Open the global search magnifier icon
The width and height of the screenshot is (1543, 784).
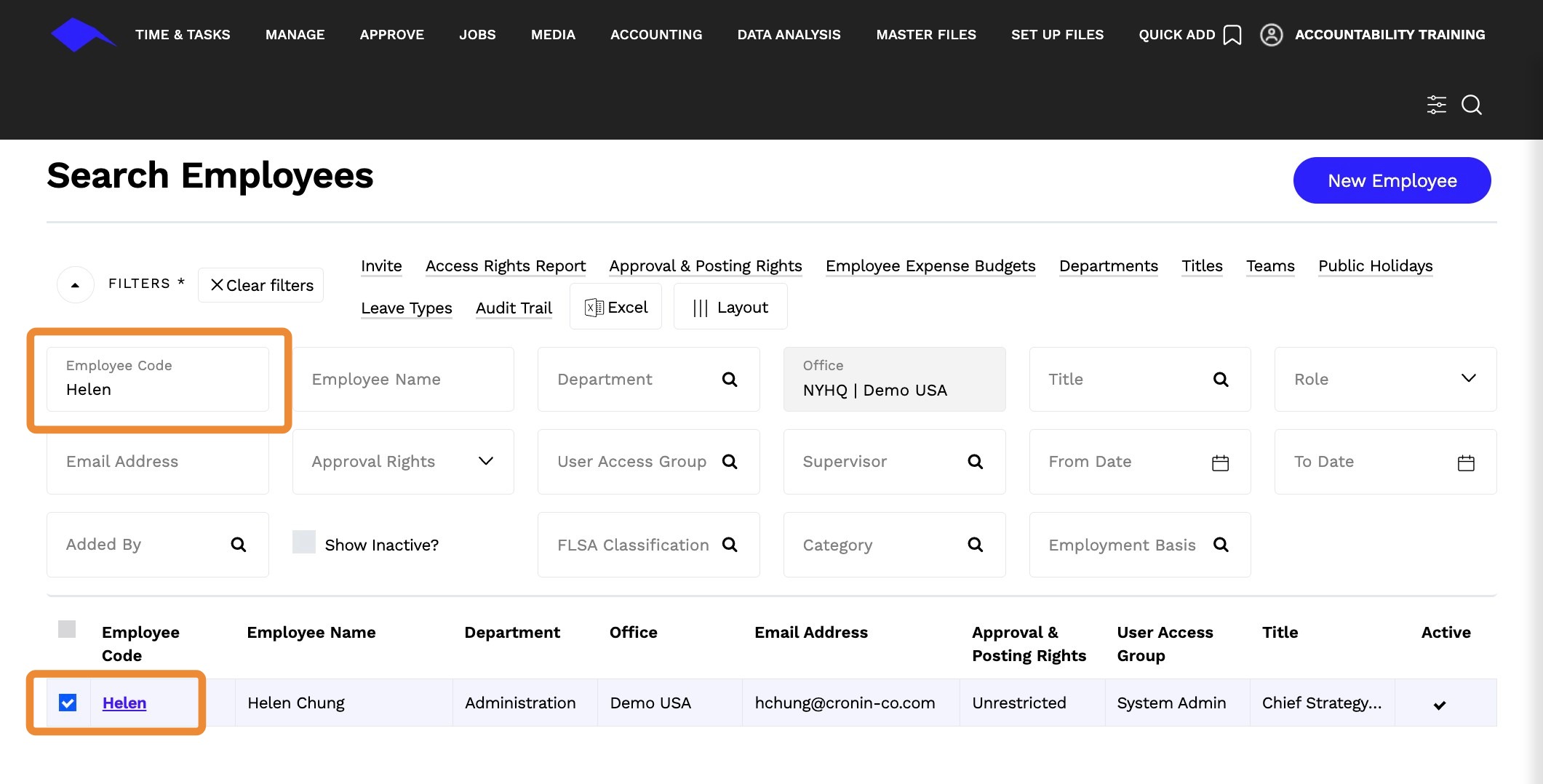click(1472, 105)
